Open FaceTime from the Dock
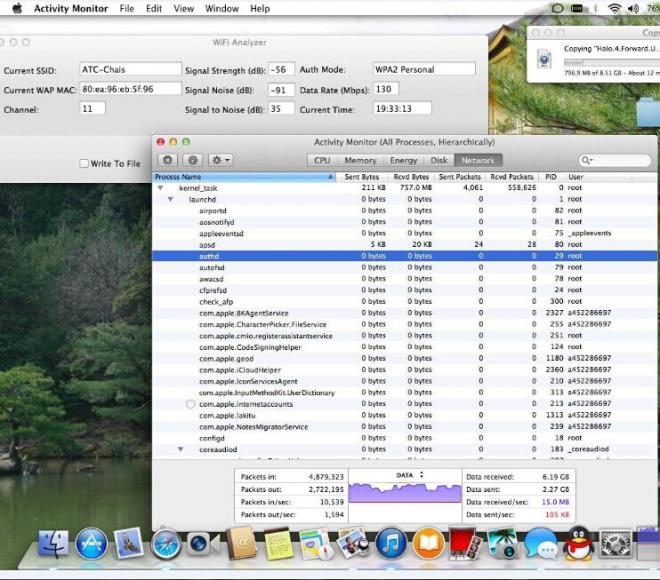 pyautogui.click(x=203, y=544)
